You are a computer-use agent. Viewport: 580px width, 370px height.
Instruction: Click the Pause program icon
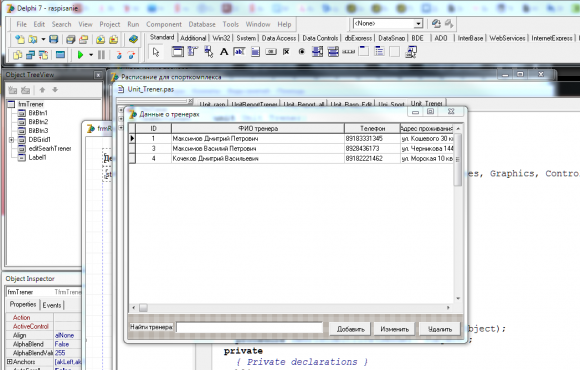pyautogui.click(x=101, y=56)
